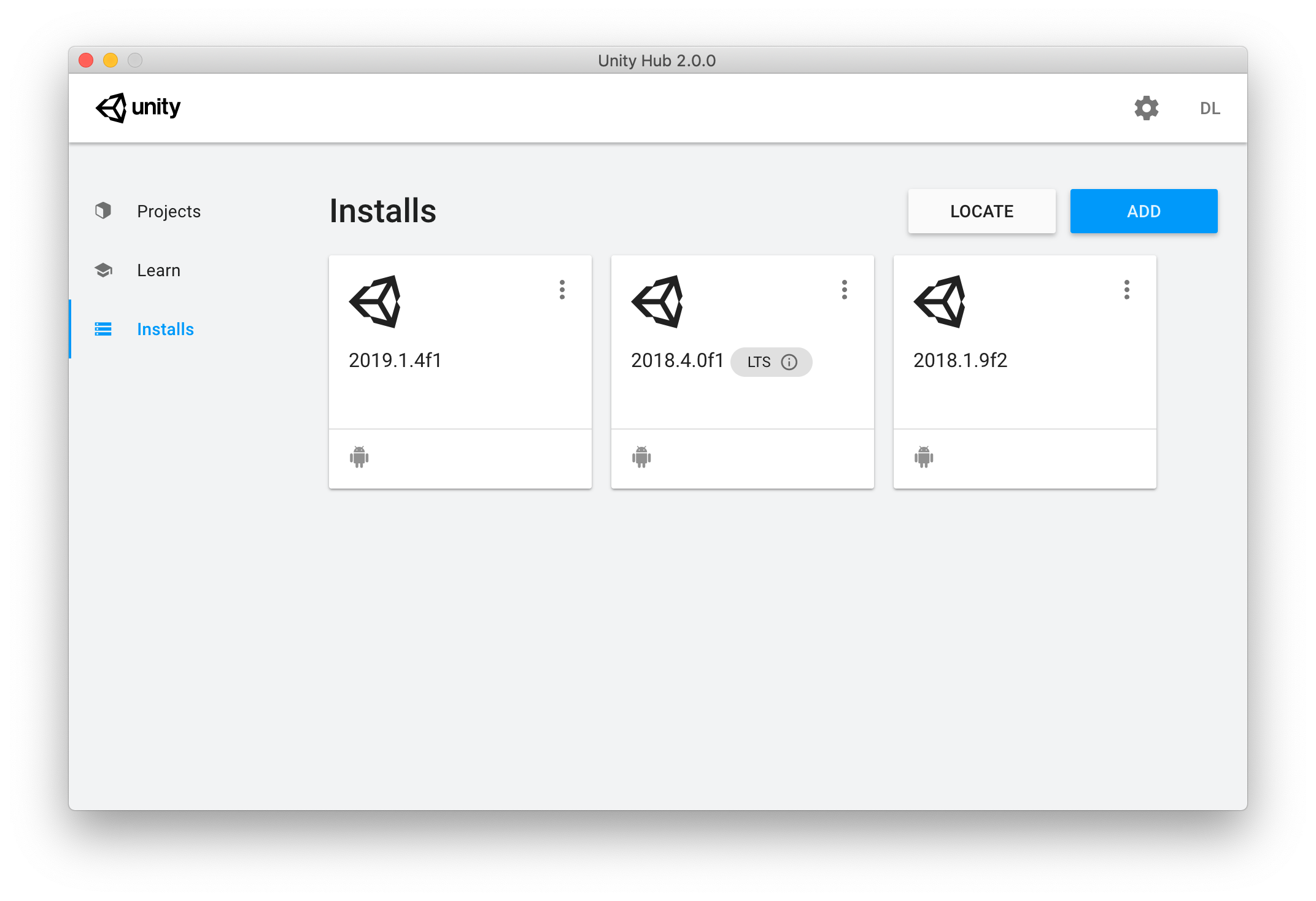1316x901 pixels.
Task: Click the blue ADD button
Action: pos(1144,211)
